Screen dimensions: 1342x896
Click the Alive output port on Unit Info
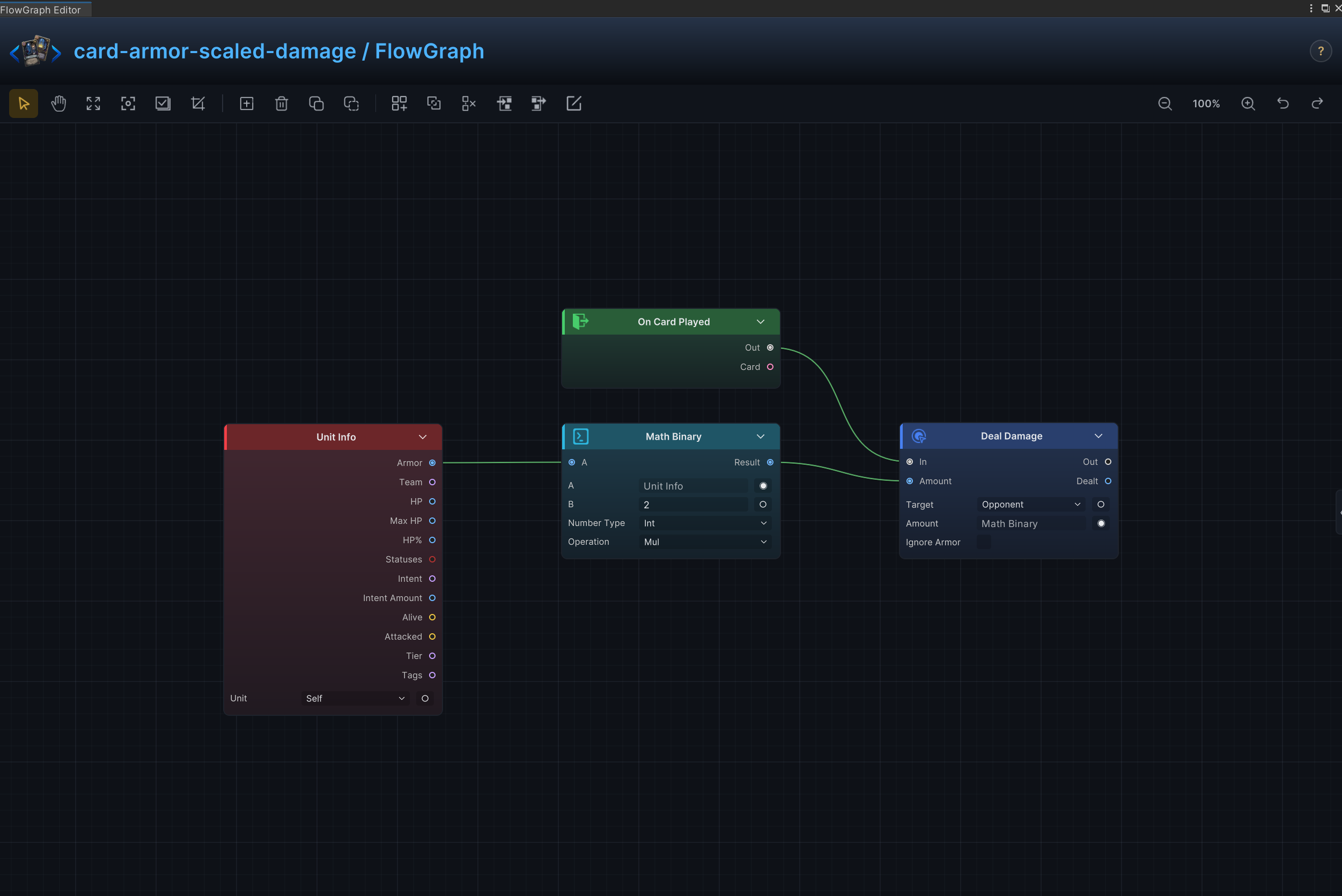point(432,617)
